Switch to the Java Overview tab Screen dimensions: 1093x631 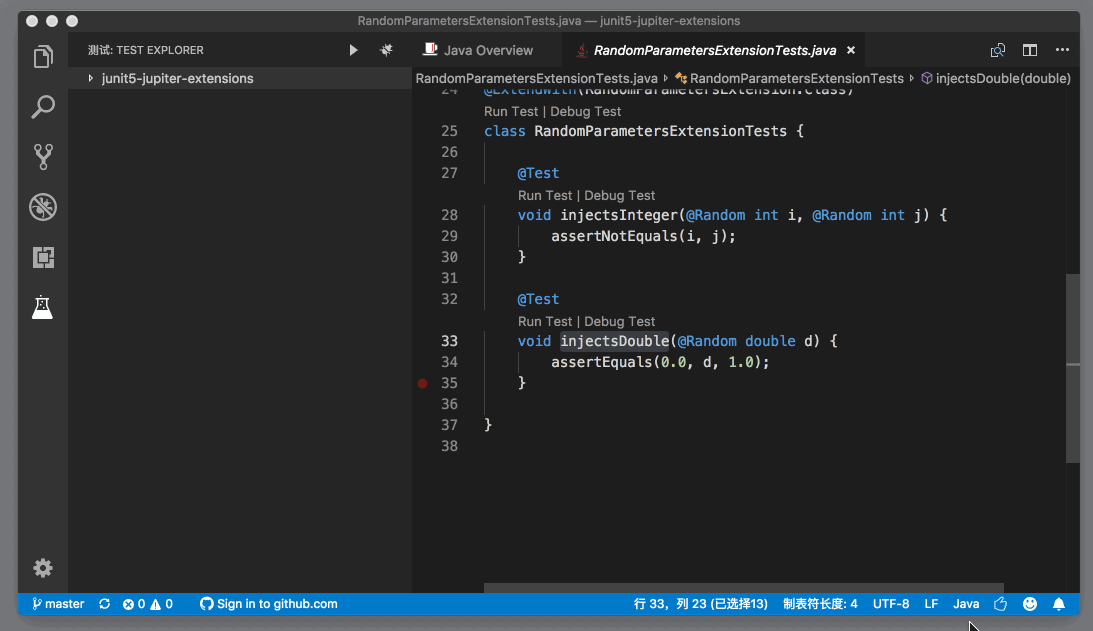(488, 50)
